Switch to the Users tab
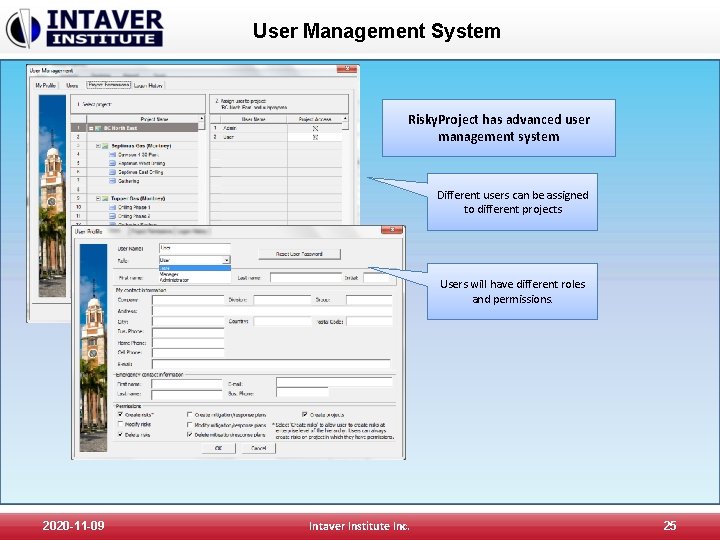The image size is (720, 540). 72,85
